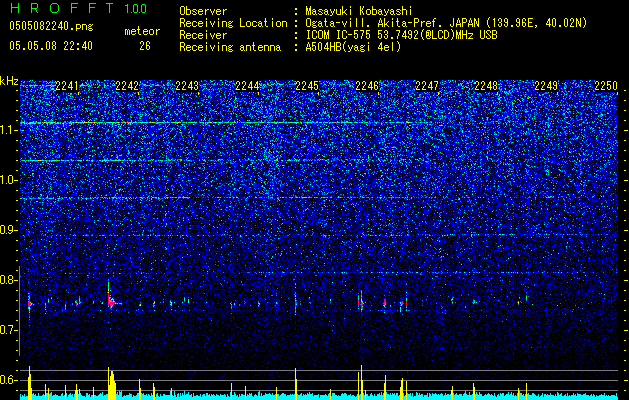The width and height of the screenshot is (629, 400).
Task: Click time marker 2248
Action: pyautogui.click(x=486, y=86)
